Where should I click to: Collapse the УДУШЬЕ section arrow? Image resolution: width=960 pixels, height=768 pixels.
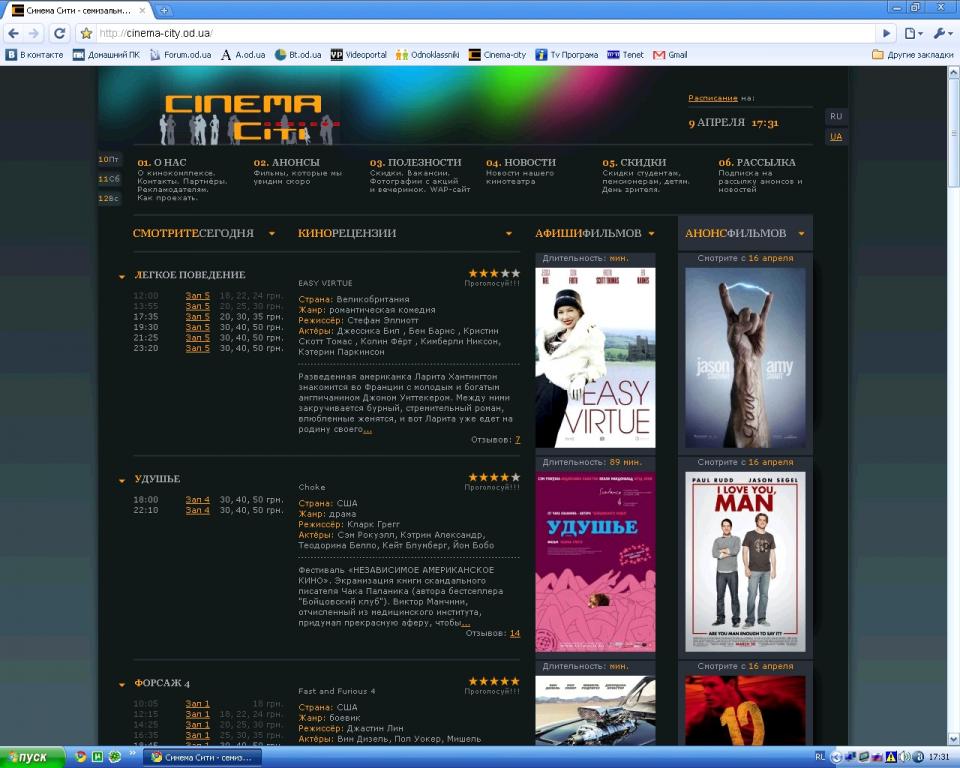(x=122, y=481)
